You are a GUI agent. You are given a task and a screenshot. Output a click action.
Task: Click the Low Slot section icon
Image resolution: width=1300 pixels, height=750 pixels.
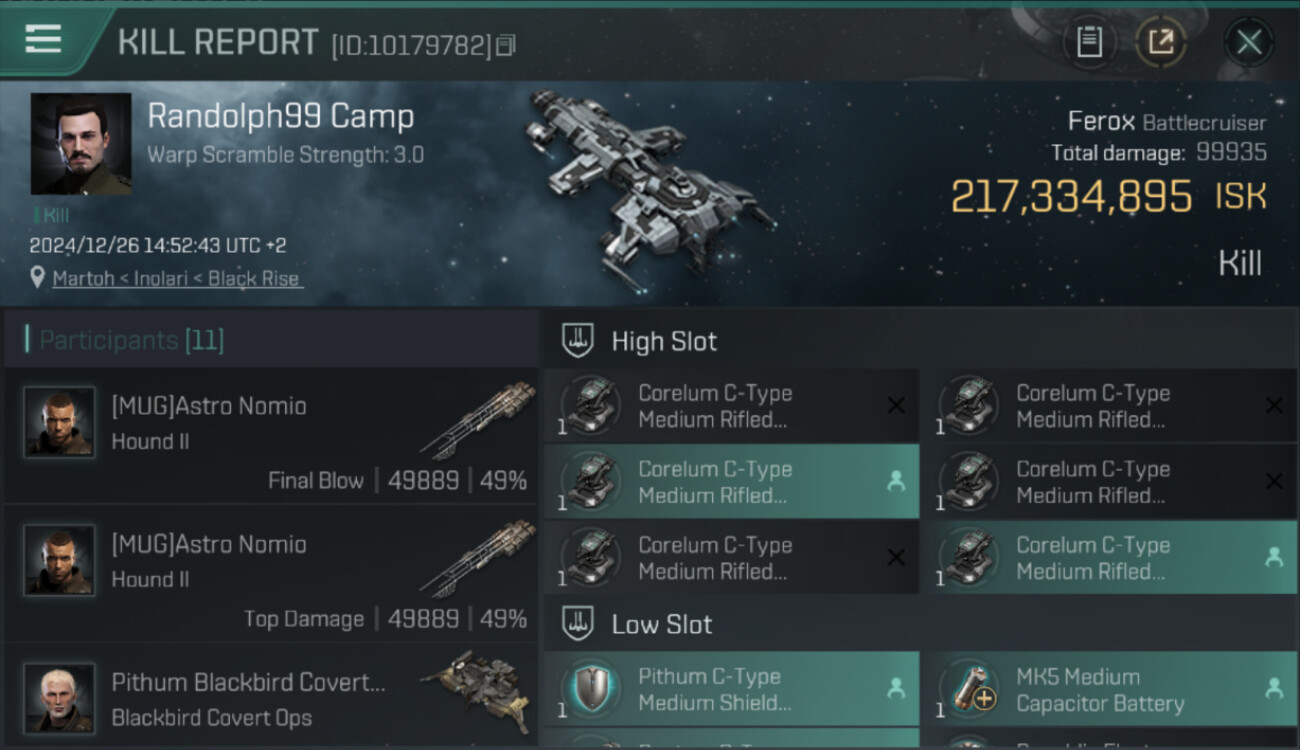coord(579,624)
